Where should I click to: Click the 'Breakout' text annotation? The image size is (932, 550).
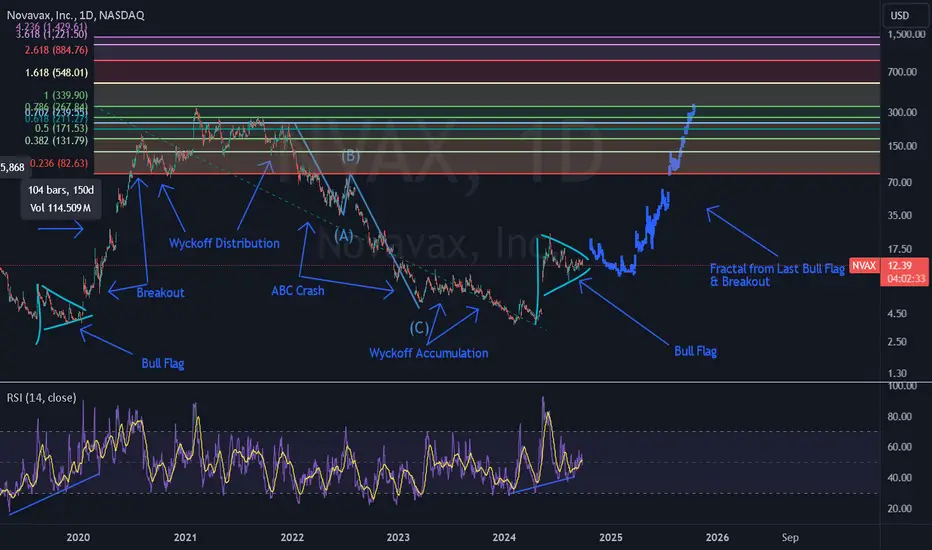pyautogui.click(x=160, y=293)
